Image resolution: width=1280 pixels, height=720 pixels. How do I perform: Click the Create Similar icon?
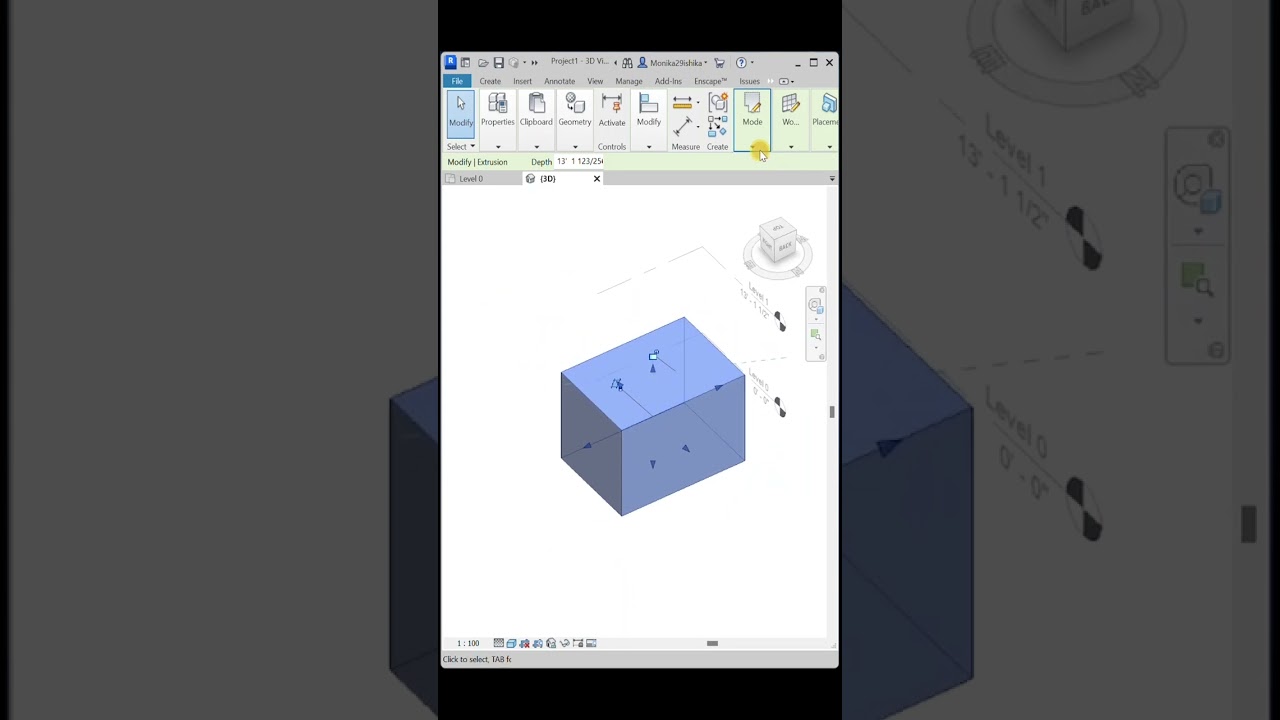click(x=717, y=127)
